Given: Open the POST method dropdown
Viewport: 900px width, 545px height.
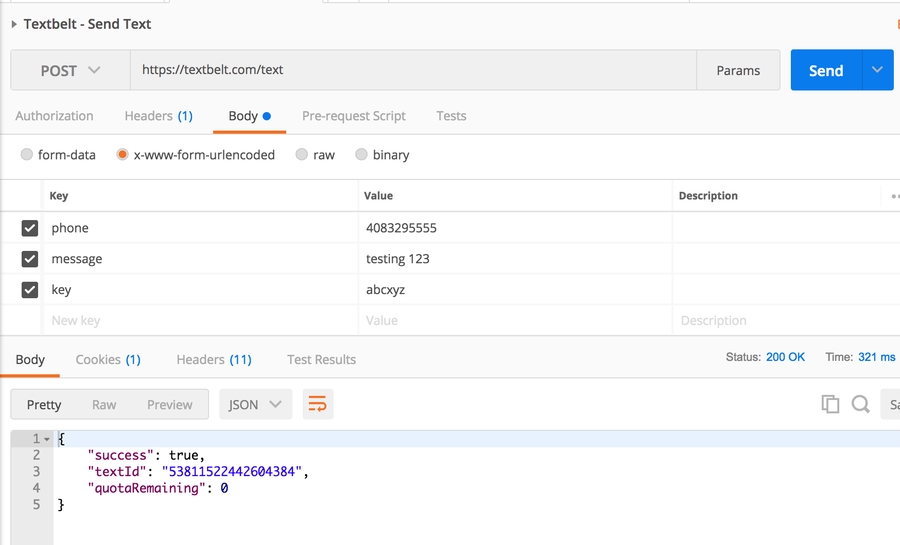Looking at the screenshot, I should 70,71.
